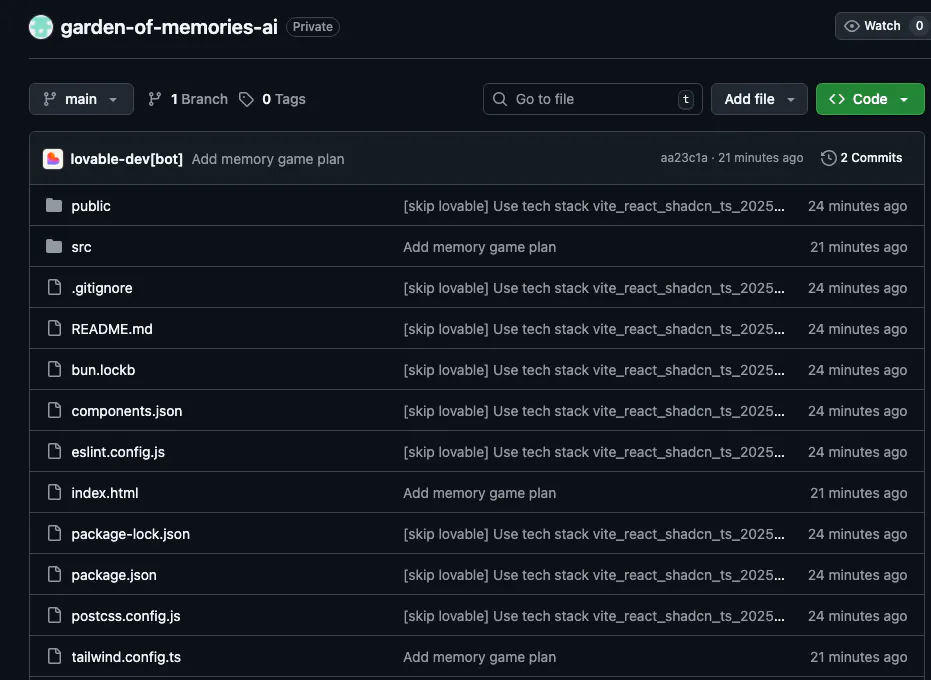Click the src folder icon
The height and width of the screenshot is (680, 931).
(x=54, y=247)
